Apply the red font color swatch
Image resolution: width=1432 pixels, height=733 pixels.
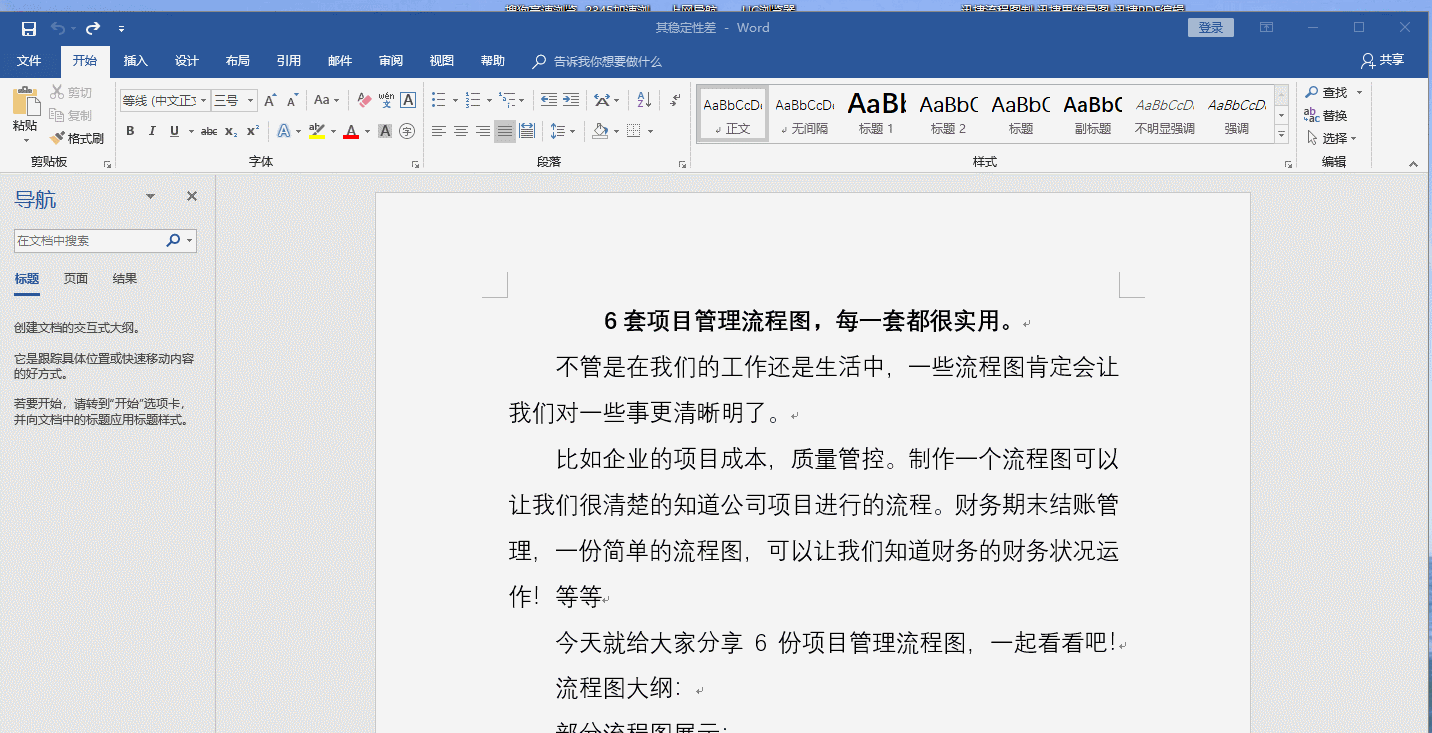click(351, 131)
